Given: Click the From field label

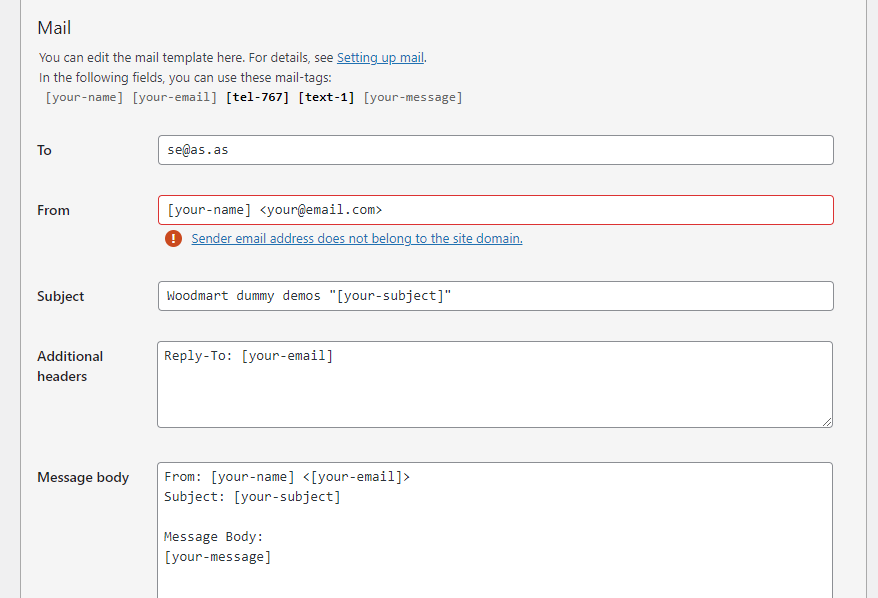Looking at the screenshot, I should [53, 210].
